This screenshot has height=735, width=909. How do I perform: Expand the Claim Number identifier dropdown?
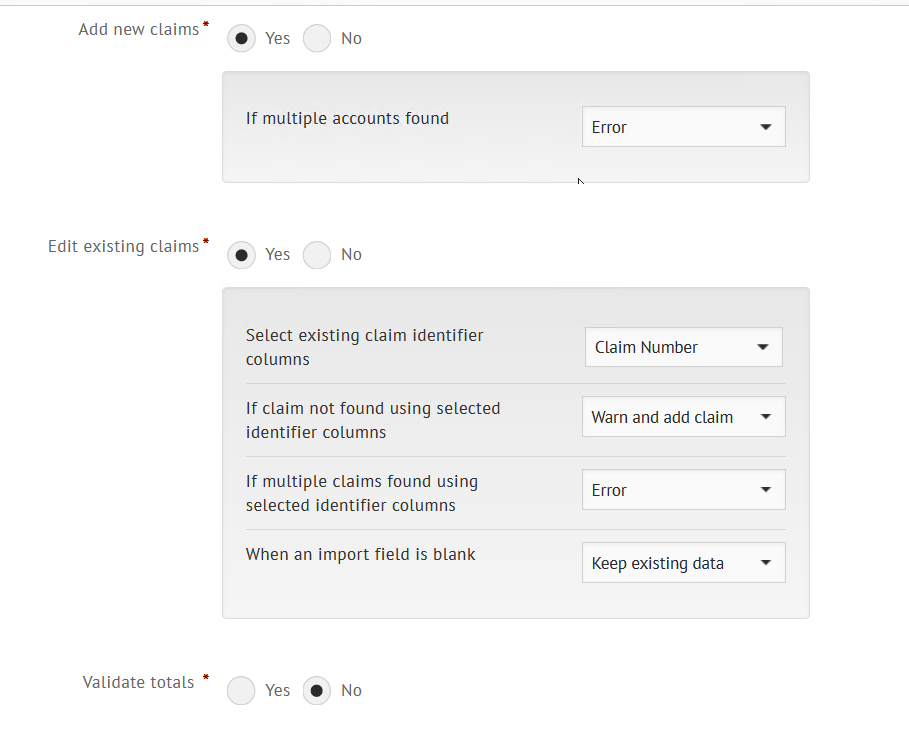pyautogui.click(x=683, y=347)
